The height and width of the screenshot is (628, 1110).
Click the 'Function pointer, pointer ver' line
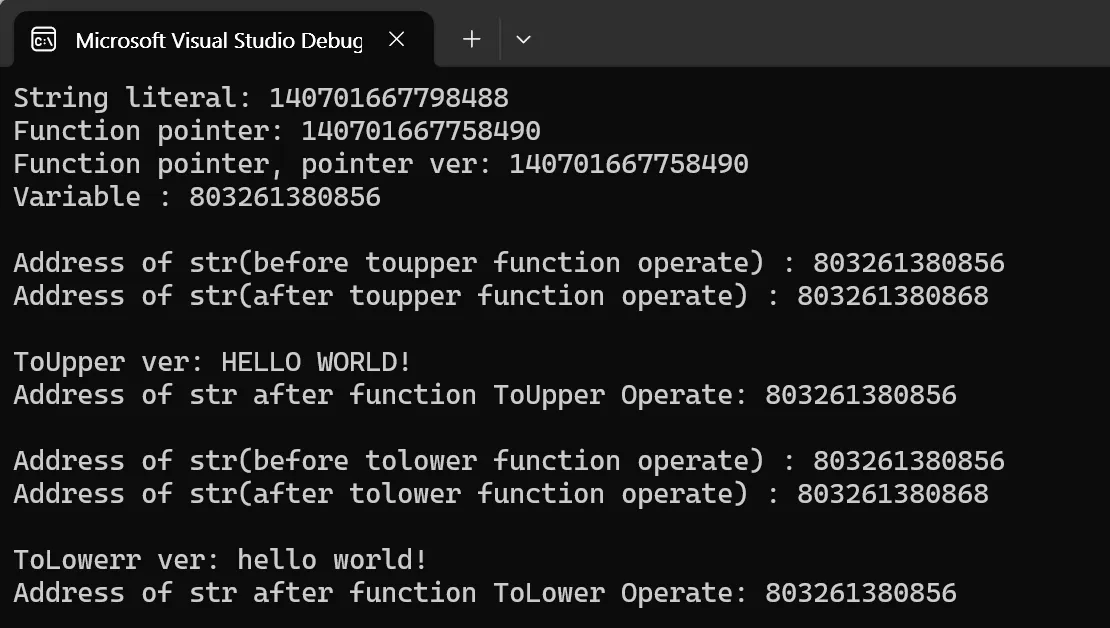pos(380,164)
